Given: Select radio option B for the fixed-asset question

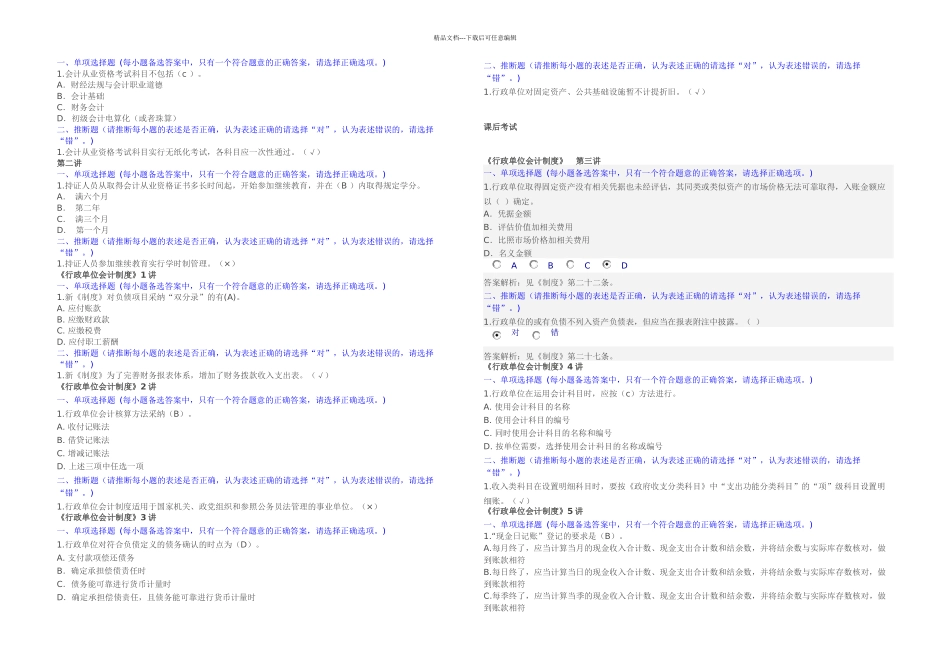Looking at the screenshot, I should (534, 265).
